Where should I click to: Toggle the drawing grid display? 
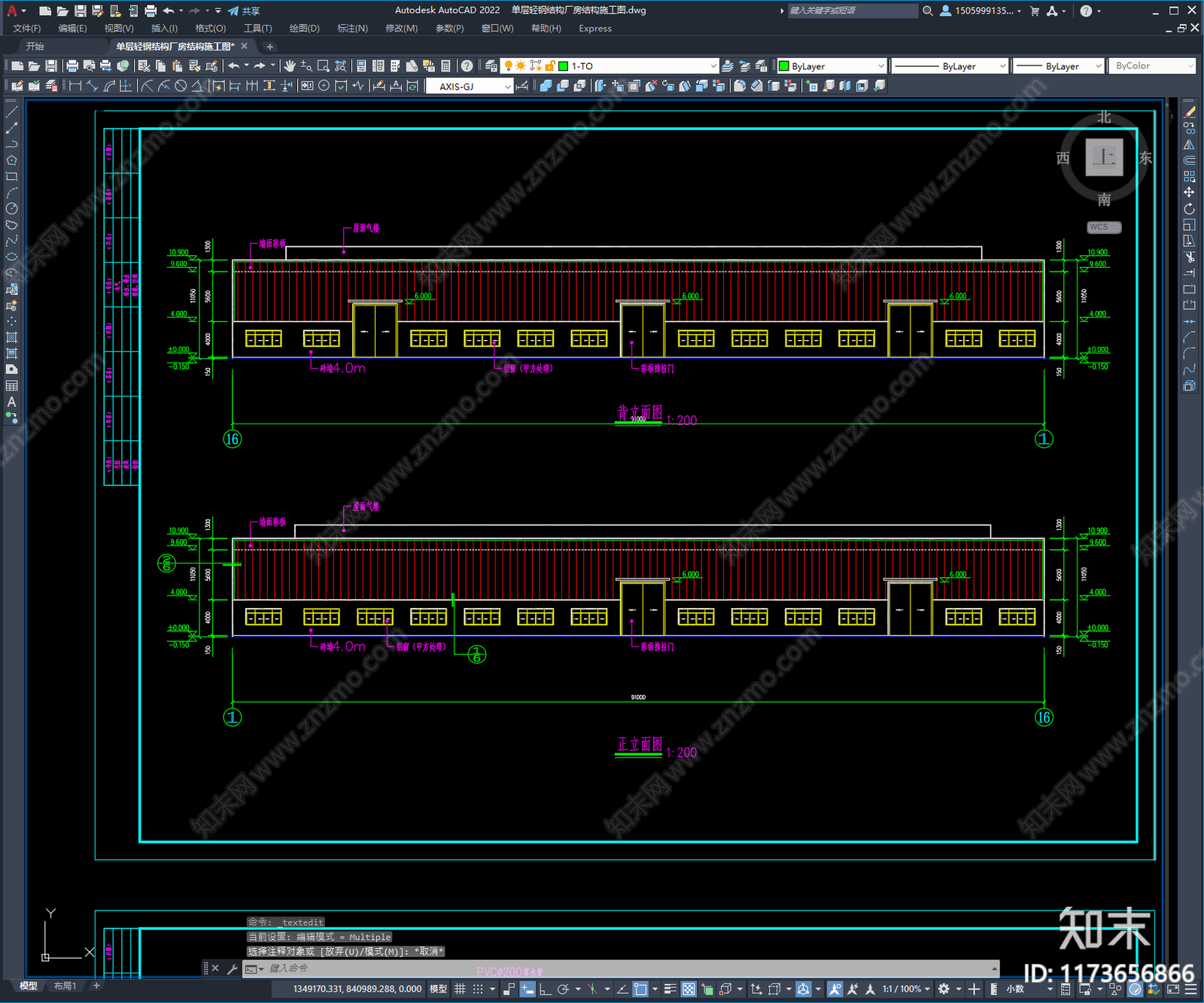click(x=460, y=989)
